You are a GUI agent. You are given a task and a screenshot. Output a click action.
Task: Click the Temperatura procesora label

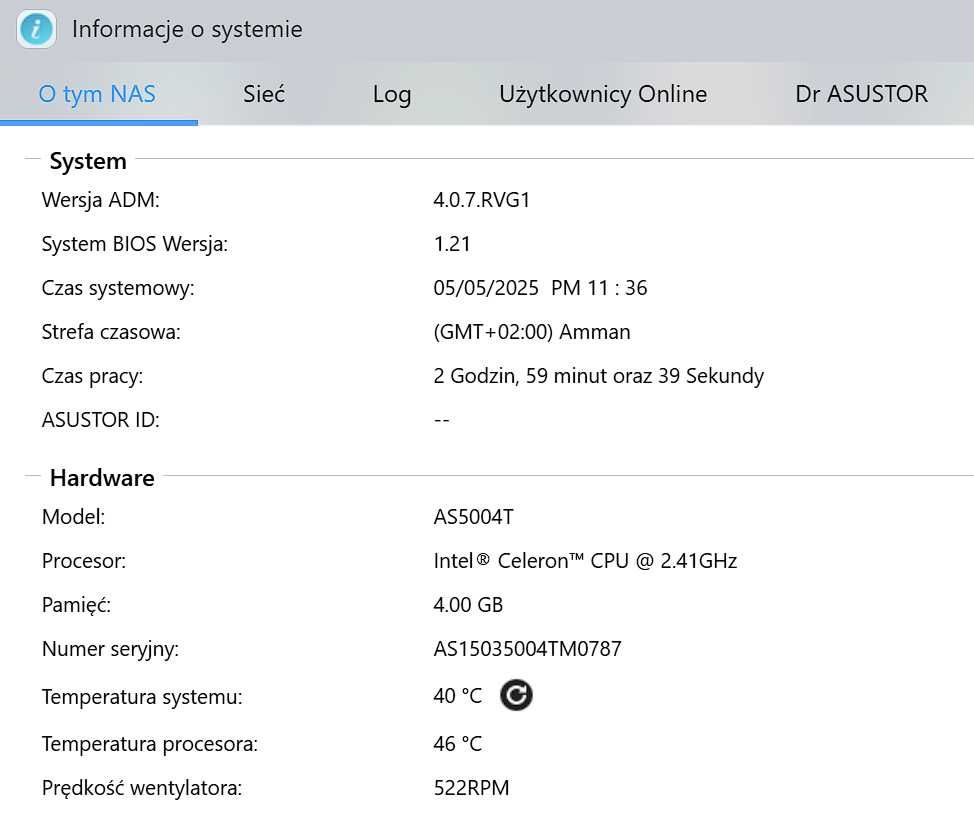pos(150,745)
